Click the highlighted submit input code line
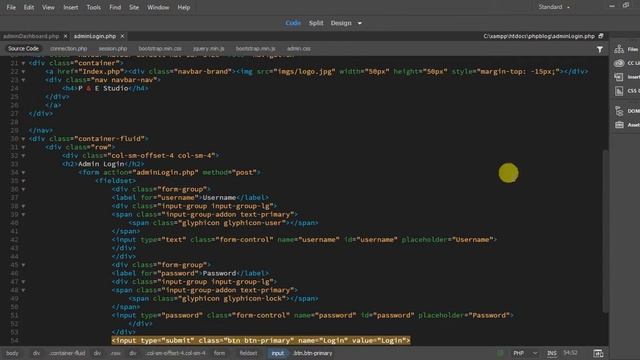Viewport: 640px width, 360px height. (x=261, y=340)
